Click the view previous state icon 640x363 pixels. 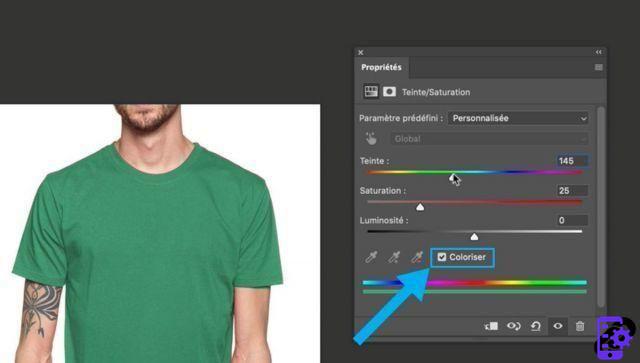point(513,326)
